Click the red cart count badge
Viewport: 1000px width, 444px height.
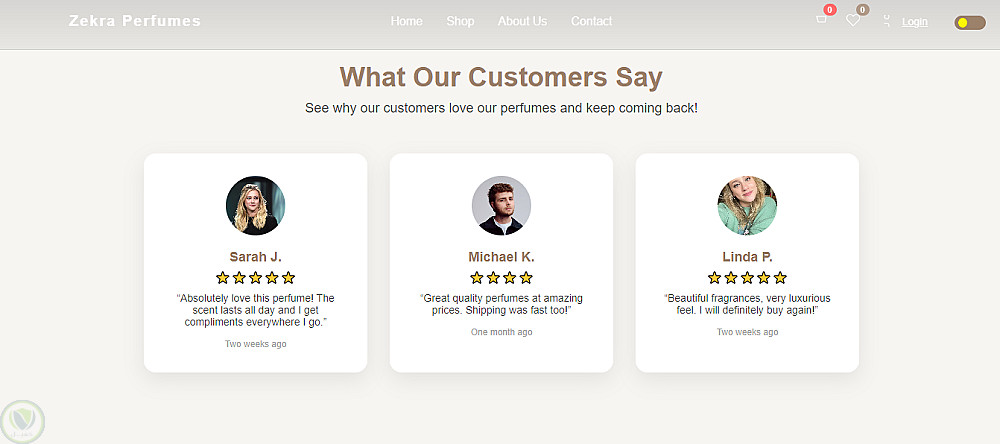(x=829, y=10)
